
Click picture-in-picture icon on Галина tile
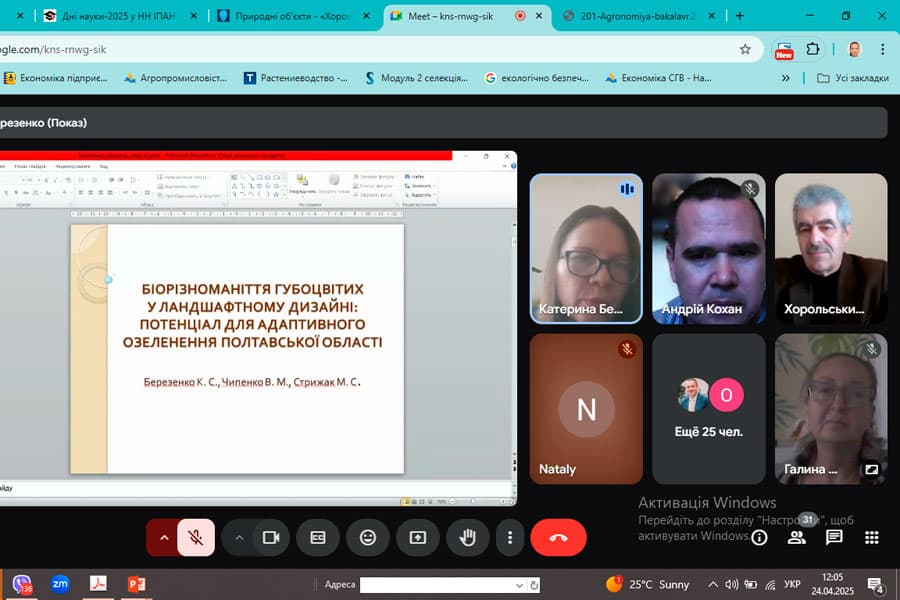tap(871, 469)
